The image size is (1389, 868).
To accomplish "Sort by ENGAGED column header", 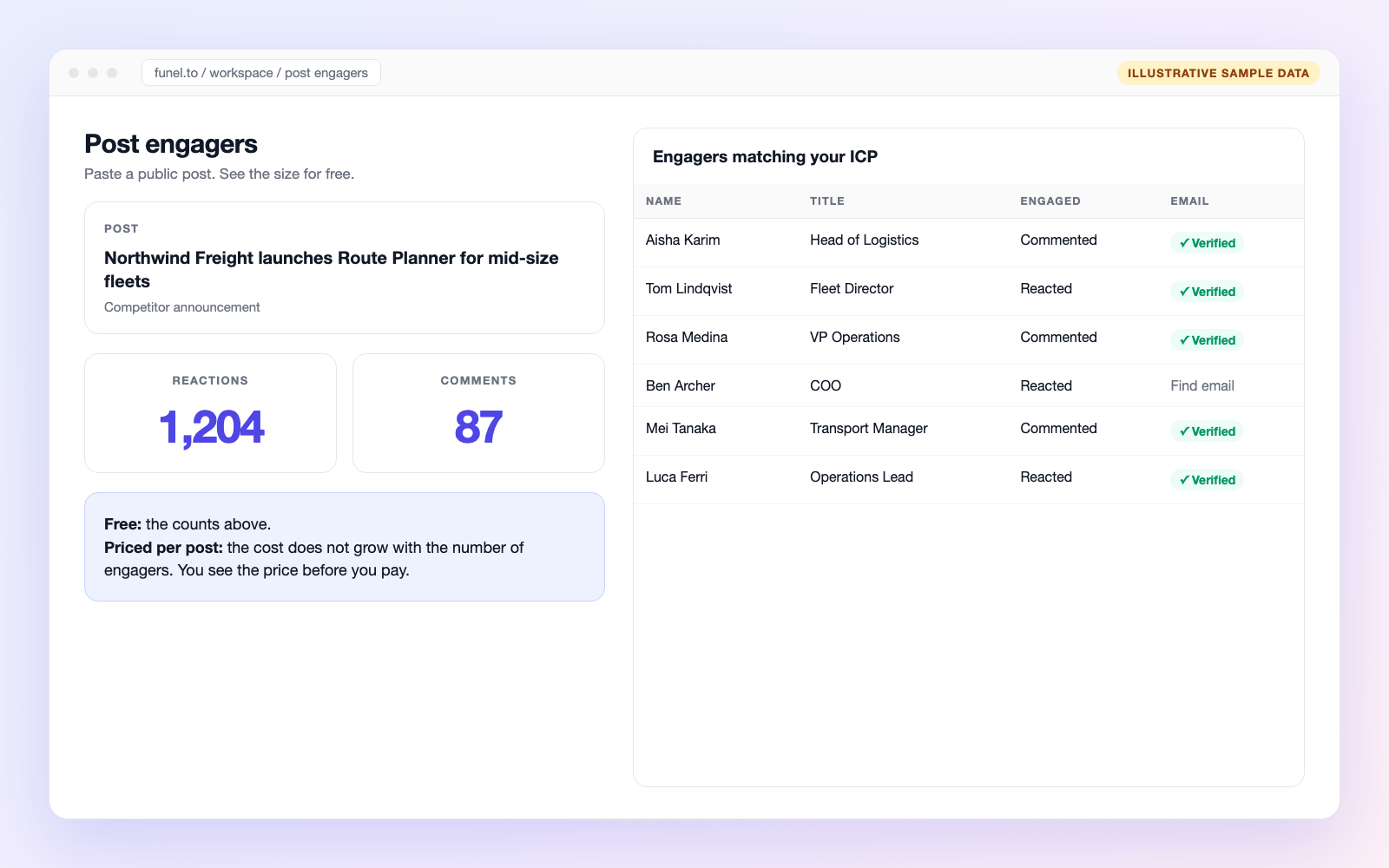I will coord(1050,201).
